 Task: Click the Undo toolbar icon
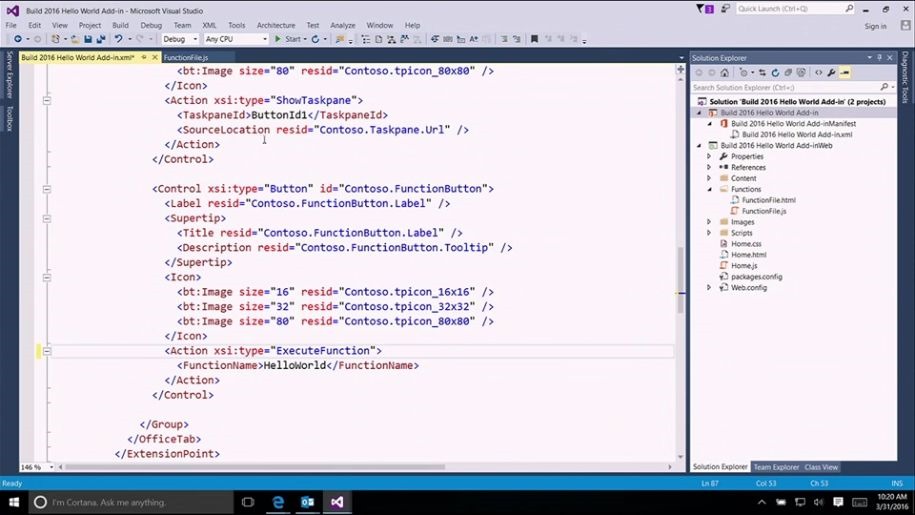pyautogui.click(x=118, y=39)
